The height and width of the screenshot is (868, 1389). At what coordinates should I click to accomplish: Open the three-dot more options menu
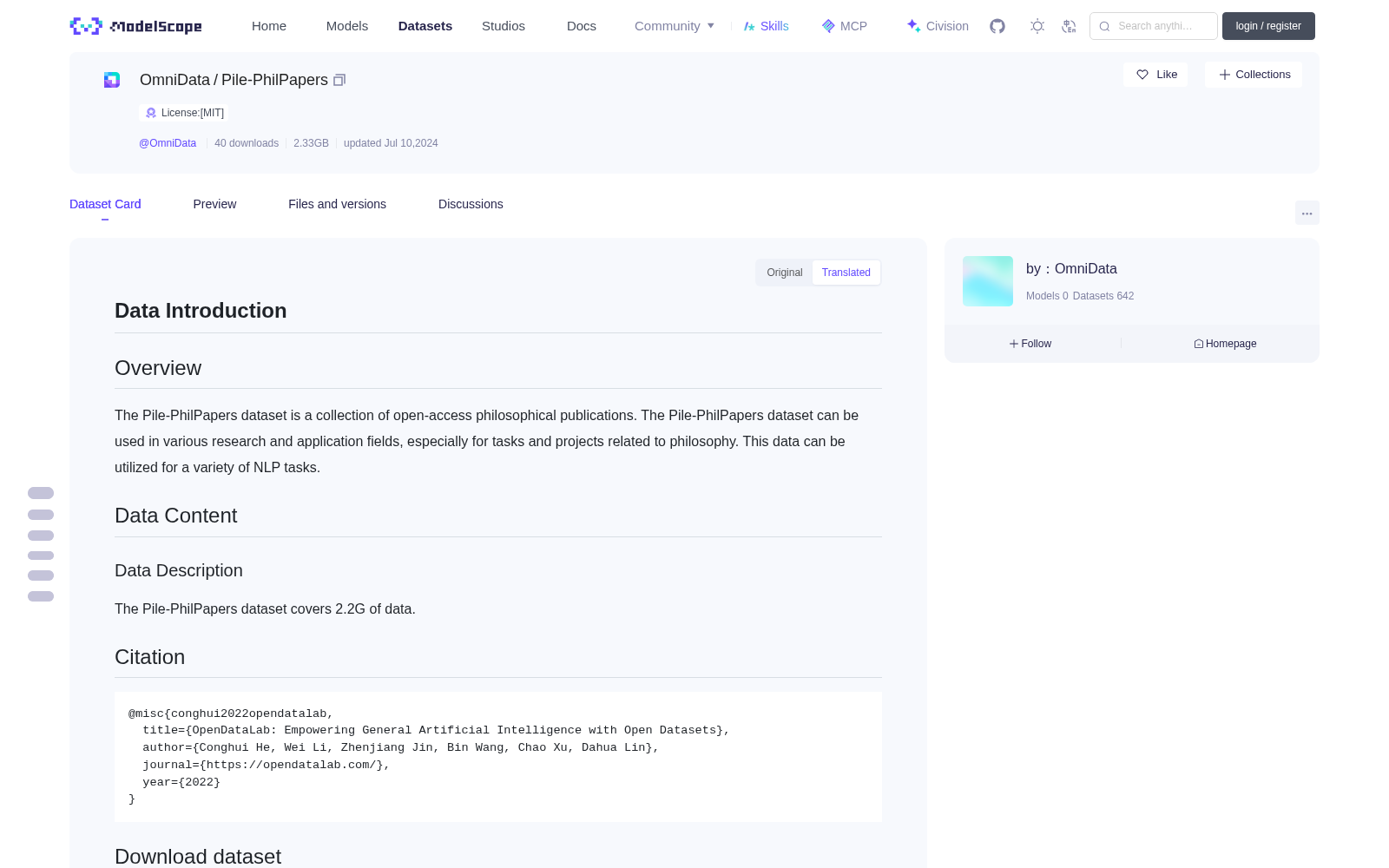(x=1307, y=213)
